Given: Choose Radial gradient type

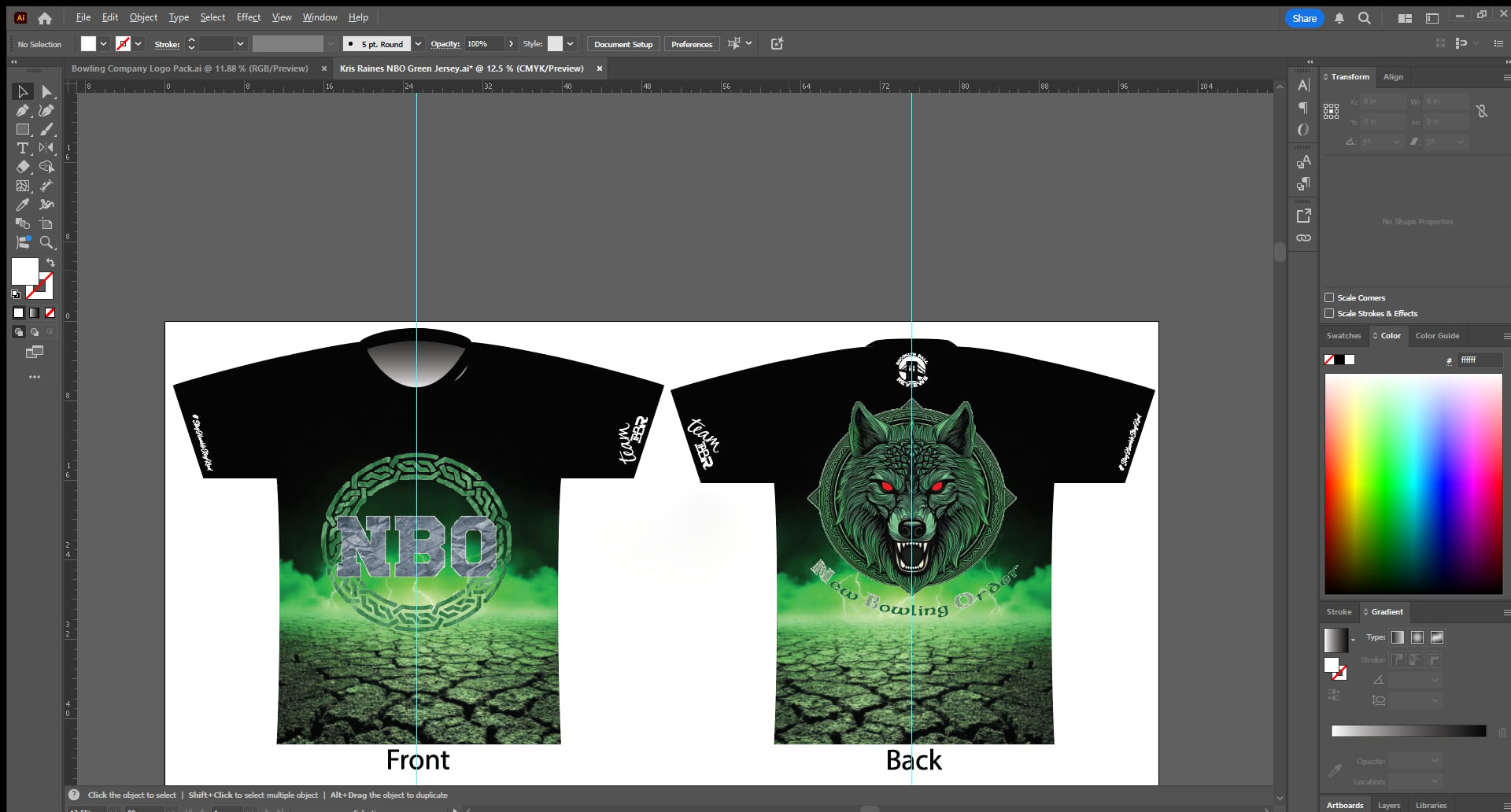Looking at the screenshot, I should pos(1417,637).
